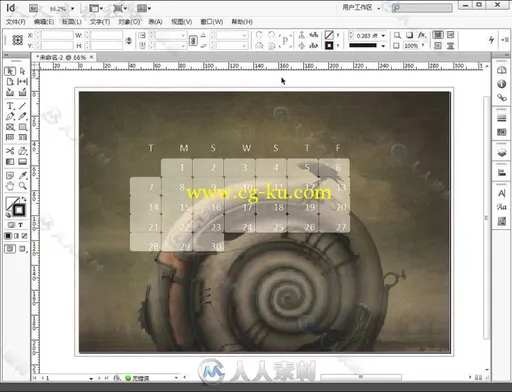Select the Note tool
Screen dimensions: 512x392
[10, 175]
